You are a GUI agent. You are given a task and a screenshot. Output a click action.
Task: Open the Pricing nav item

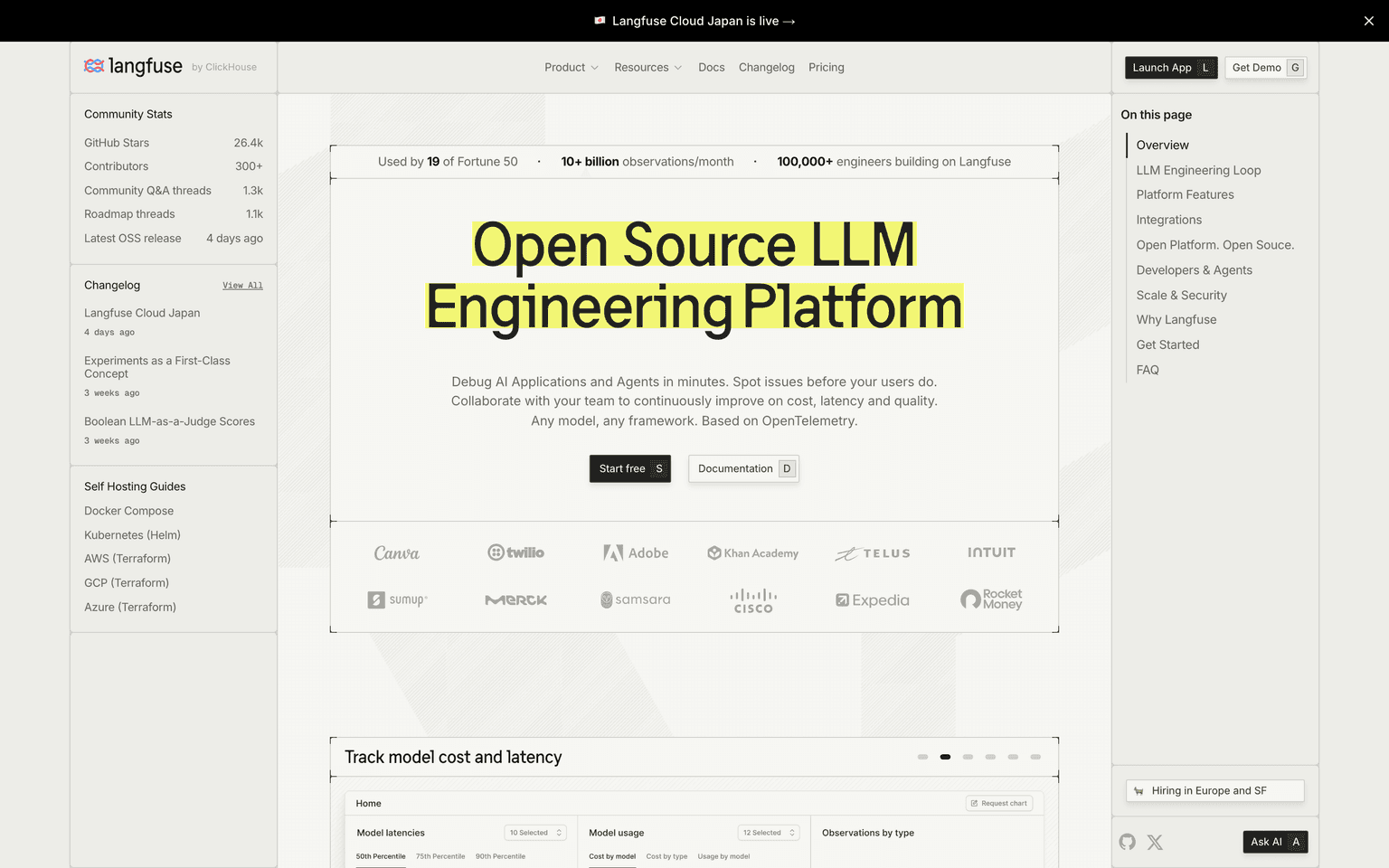[x=827, y=67]
